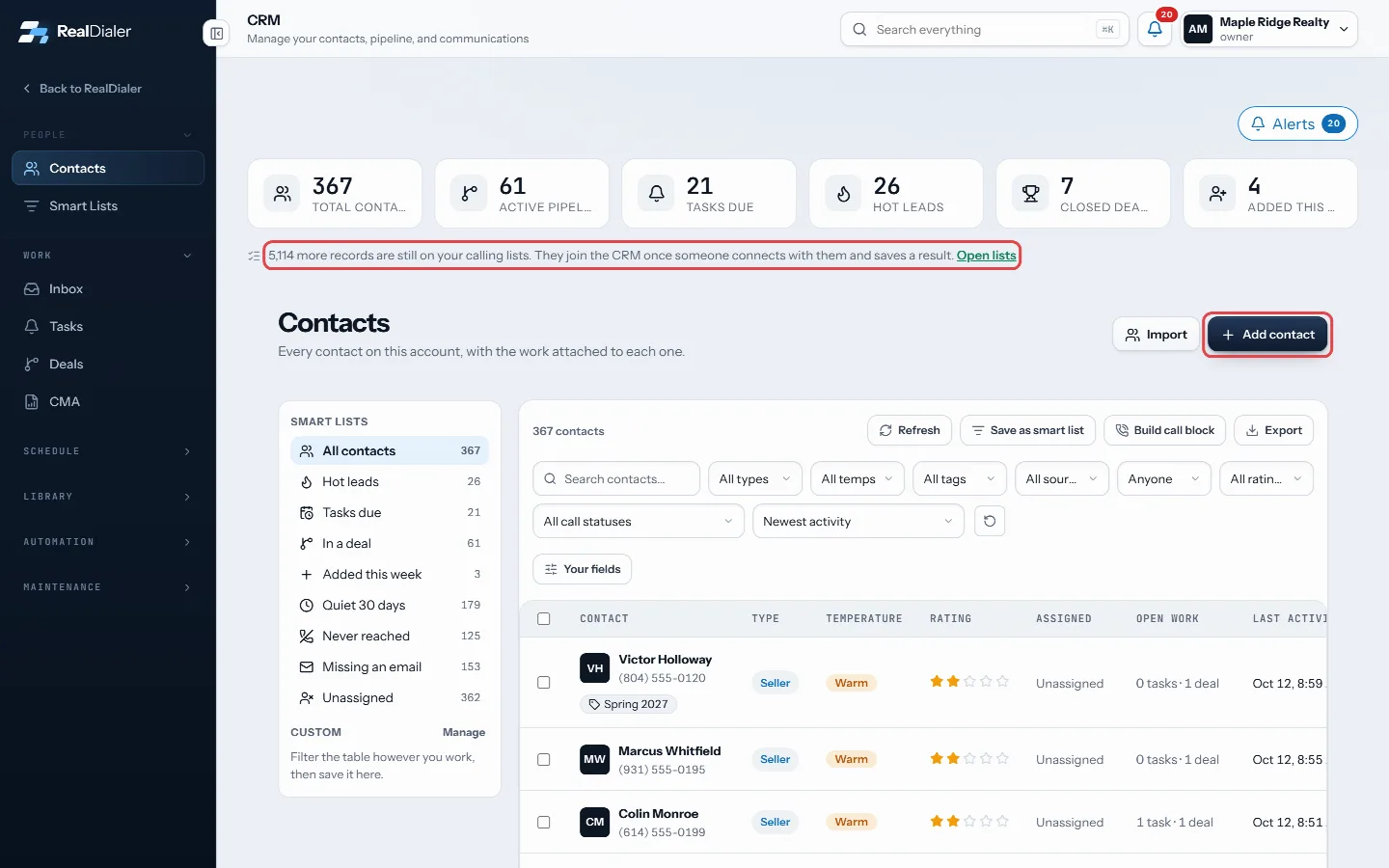Click Victor Holloway's VH avatar
This screenshot has width=1389, height=868.
(594, 667)
